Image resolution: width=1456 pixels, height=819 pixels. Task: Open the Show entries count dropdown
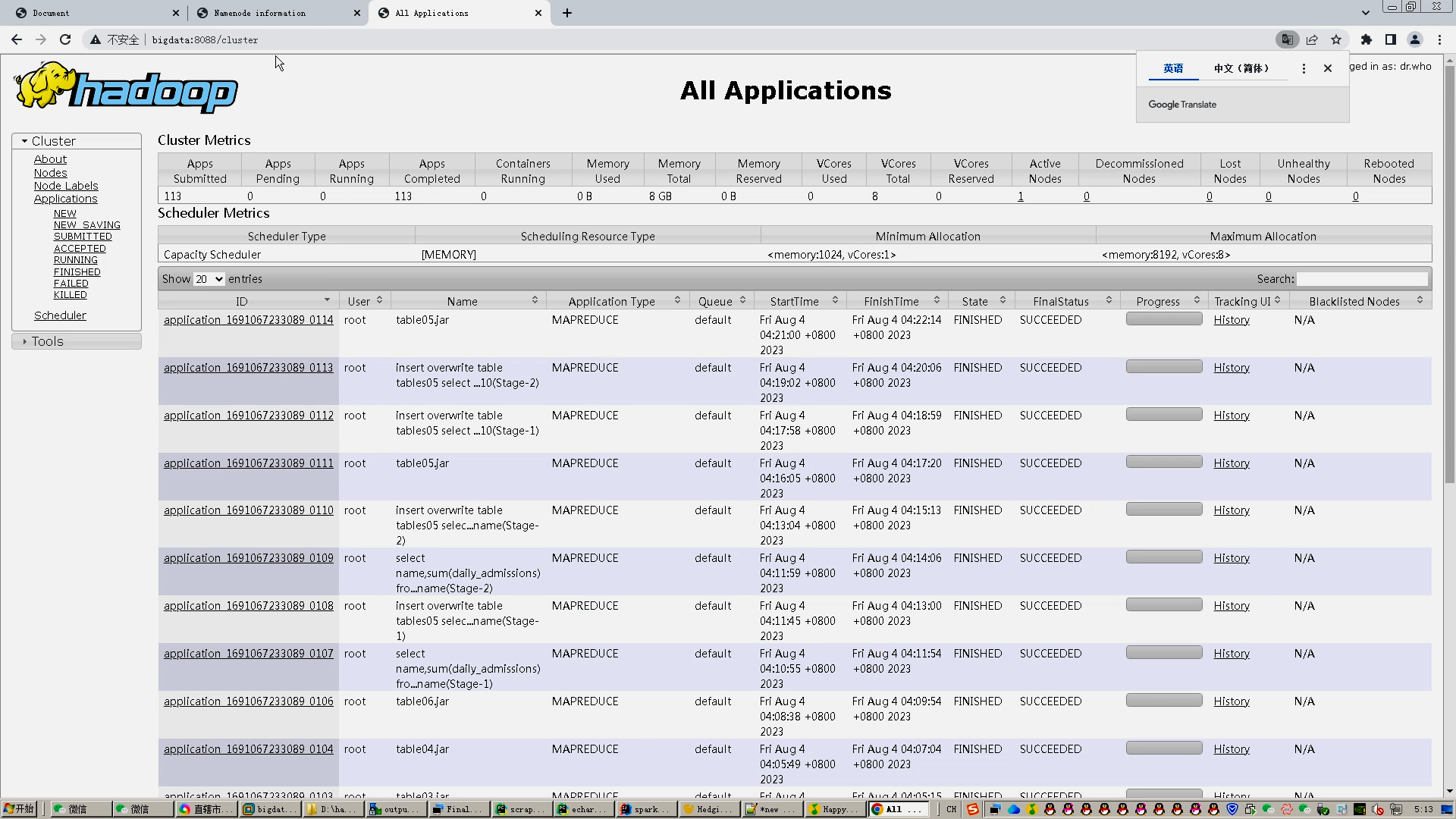point(209,279)
